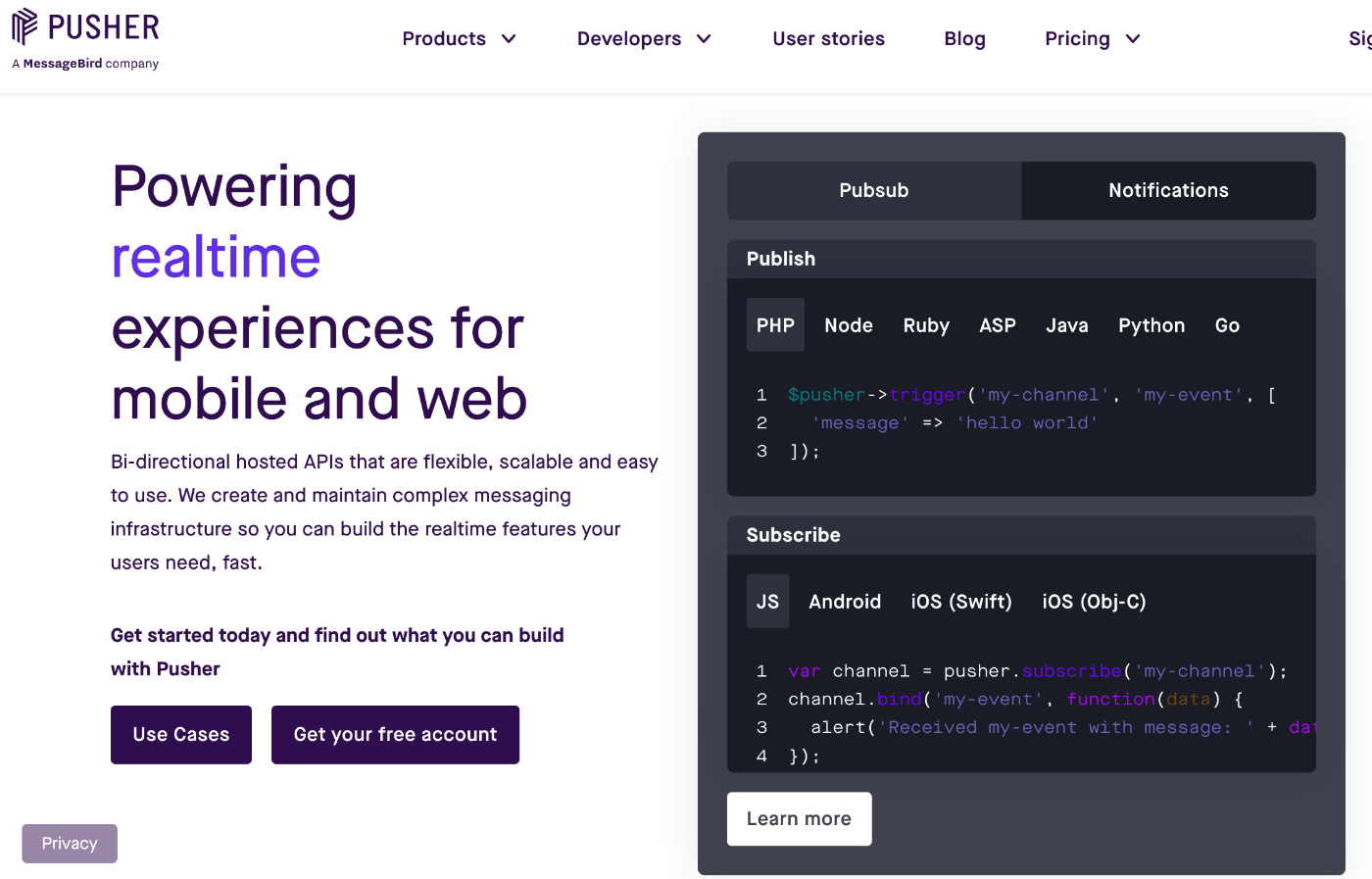The width and height of the screenshot is (1372, 879).
Task: Click the Pusher logo
Action: (x=85, y=27)
